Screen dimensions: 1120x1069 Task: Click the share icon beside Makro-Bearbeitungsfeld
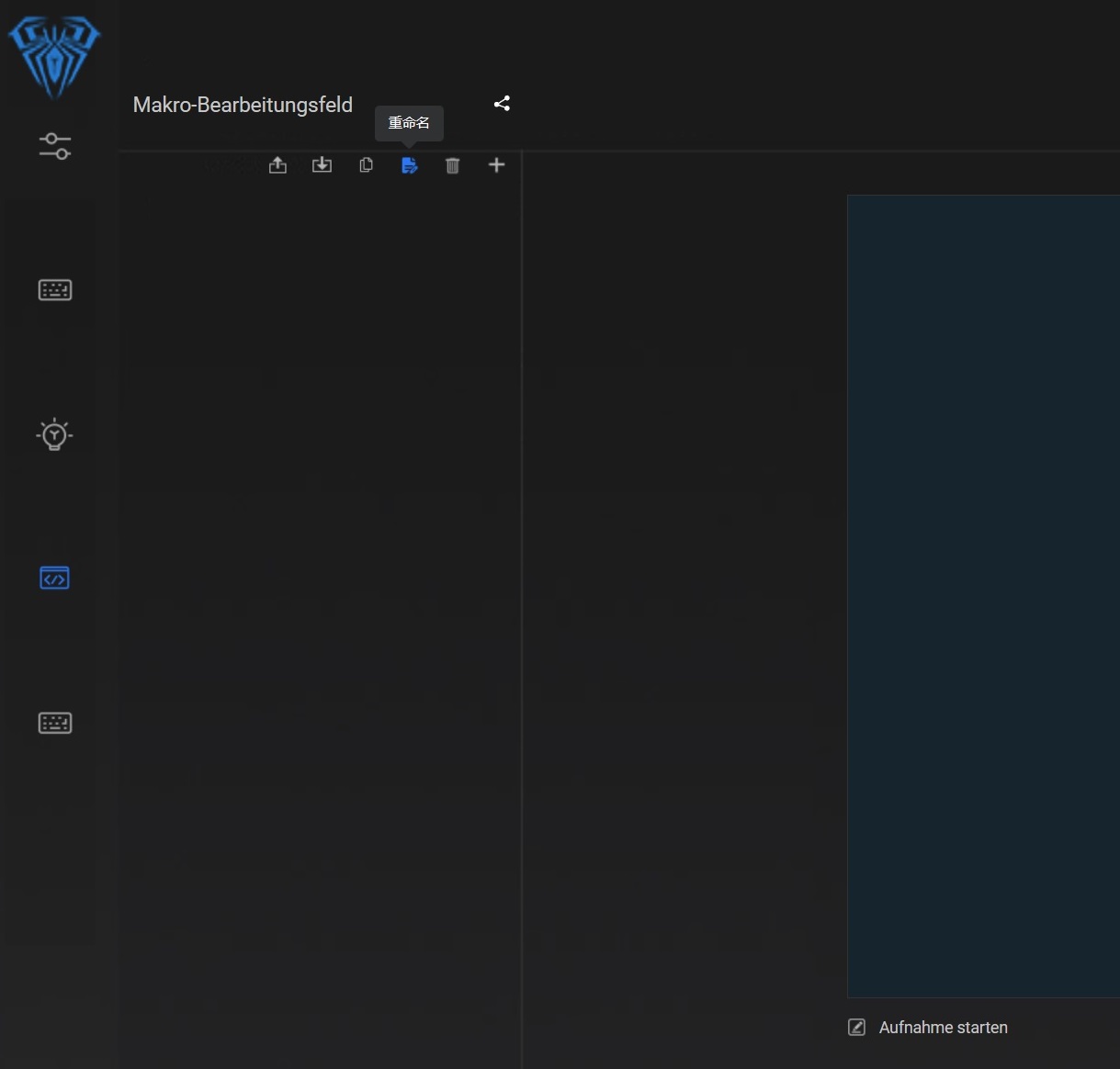(x=502, y=104)
